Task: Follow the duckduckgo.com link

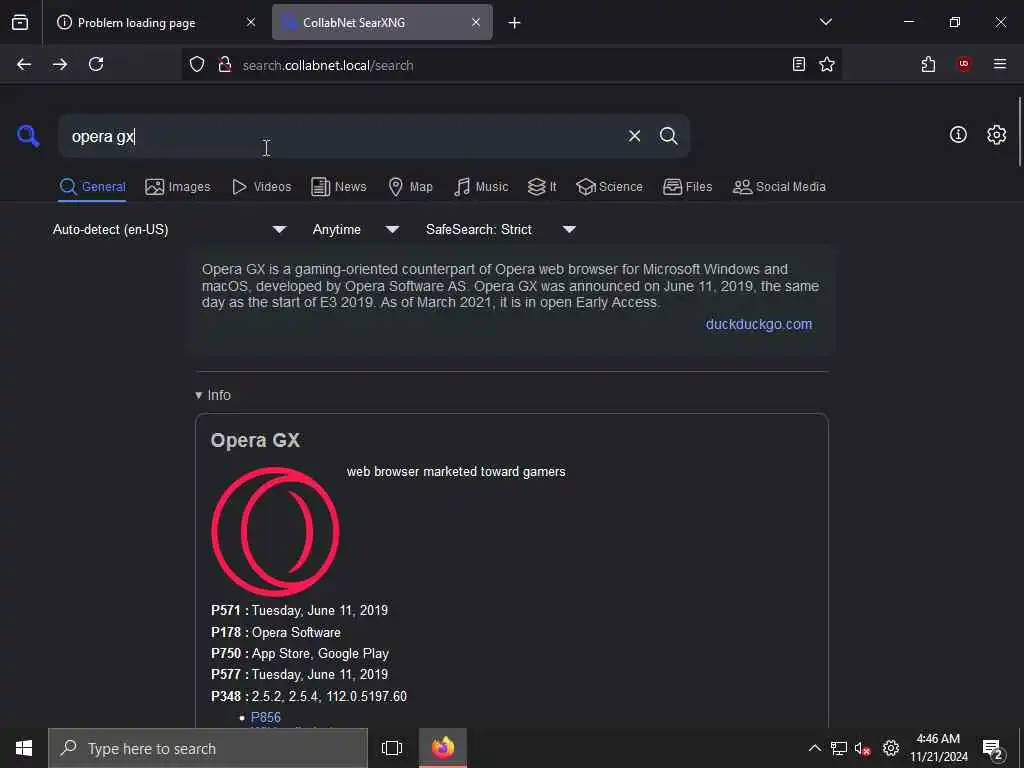Action: [759, 324]
